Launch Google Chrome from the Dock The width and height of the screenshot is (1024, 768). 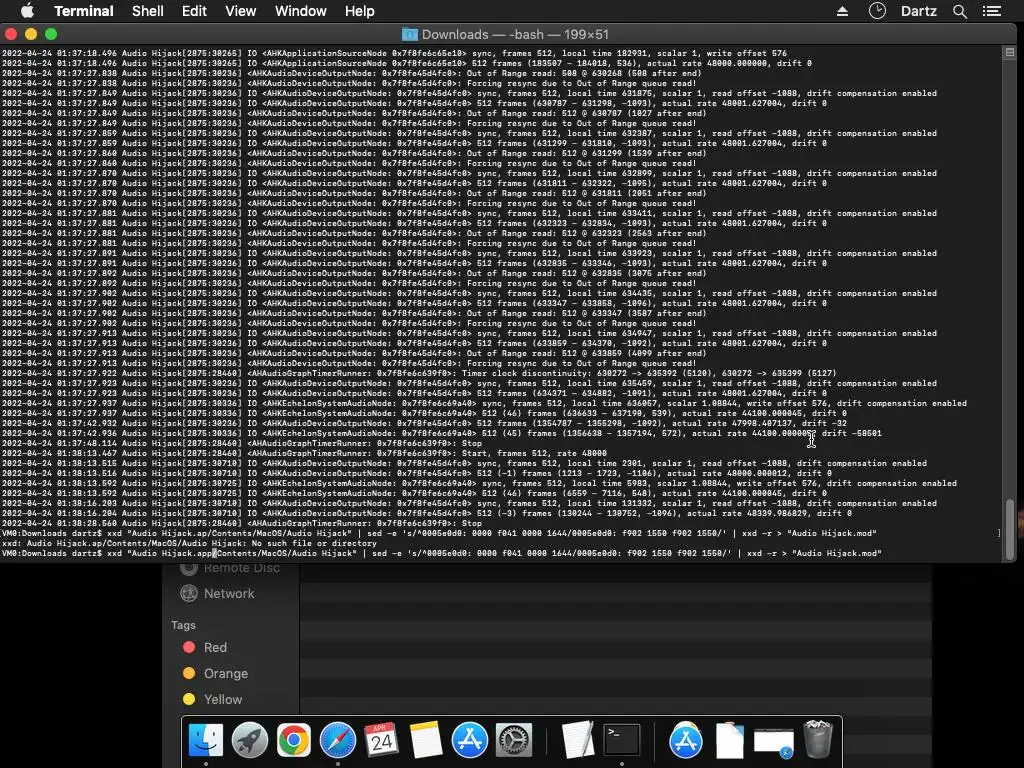[x=293, y=740]
